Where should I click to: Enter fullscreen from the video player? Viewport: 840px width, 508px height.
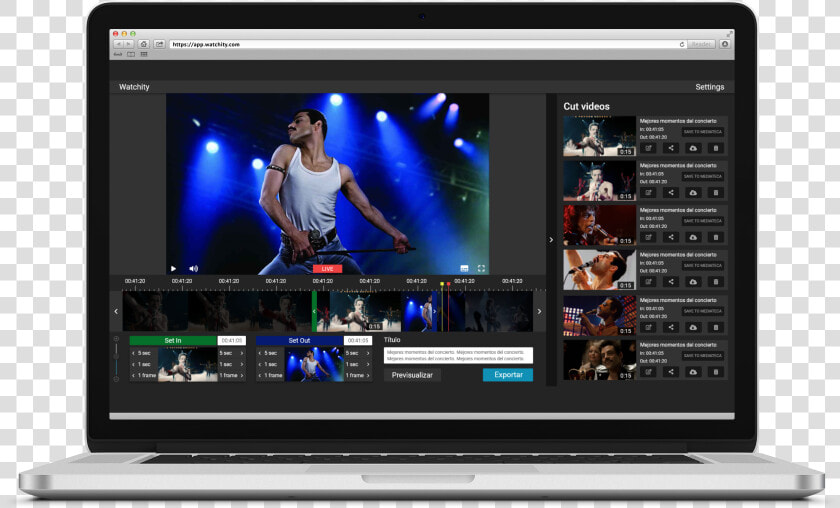[x=481, y=268]
